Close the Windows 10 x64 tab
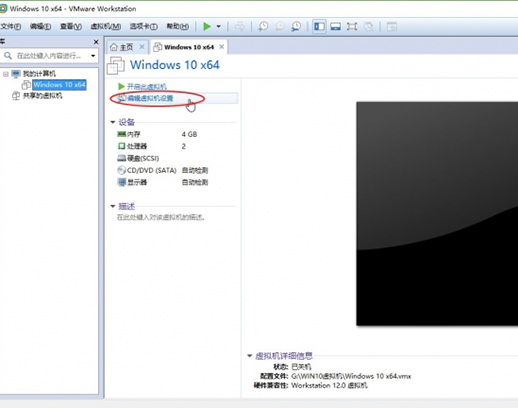The image size is (518, 408). point(221,47)
